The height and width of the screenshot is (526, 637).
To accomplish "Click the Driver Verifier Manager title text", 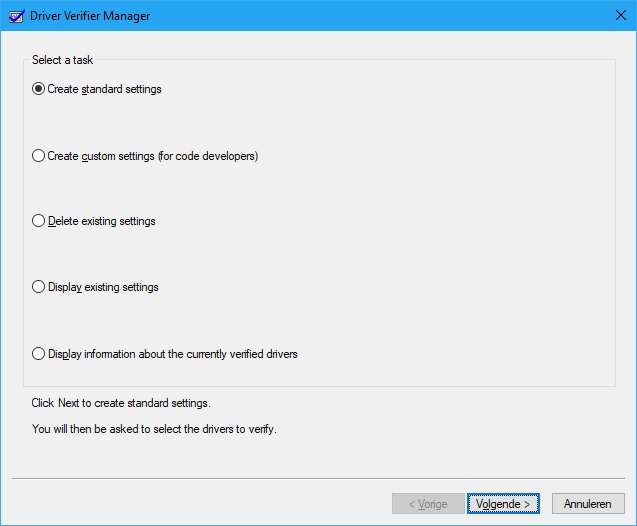I will tap(90, 16).
